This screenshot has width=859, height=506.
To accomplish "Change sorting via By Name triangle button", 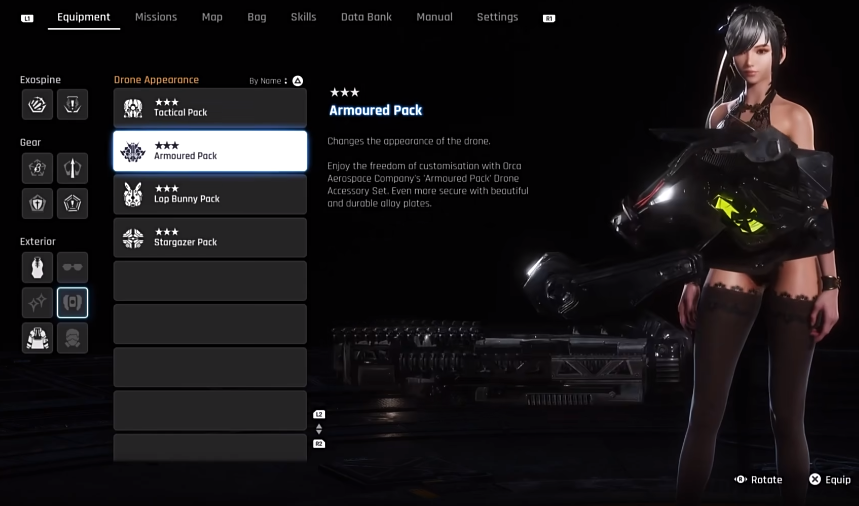I will [297, 80].
